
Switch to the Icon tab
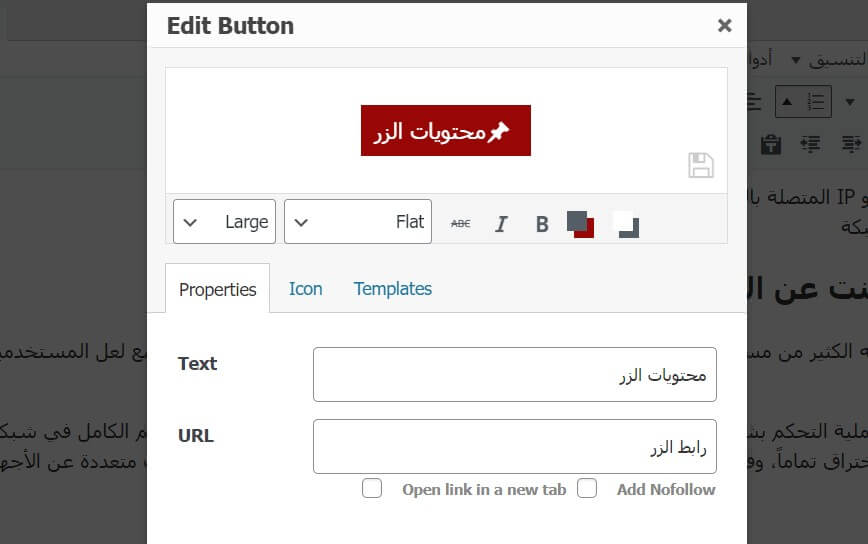point(306,289)
